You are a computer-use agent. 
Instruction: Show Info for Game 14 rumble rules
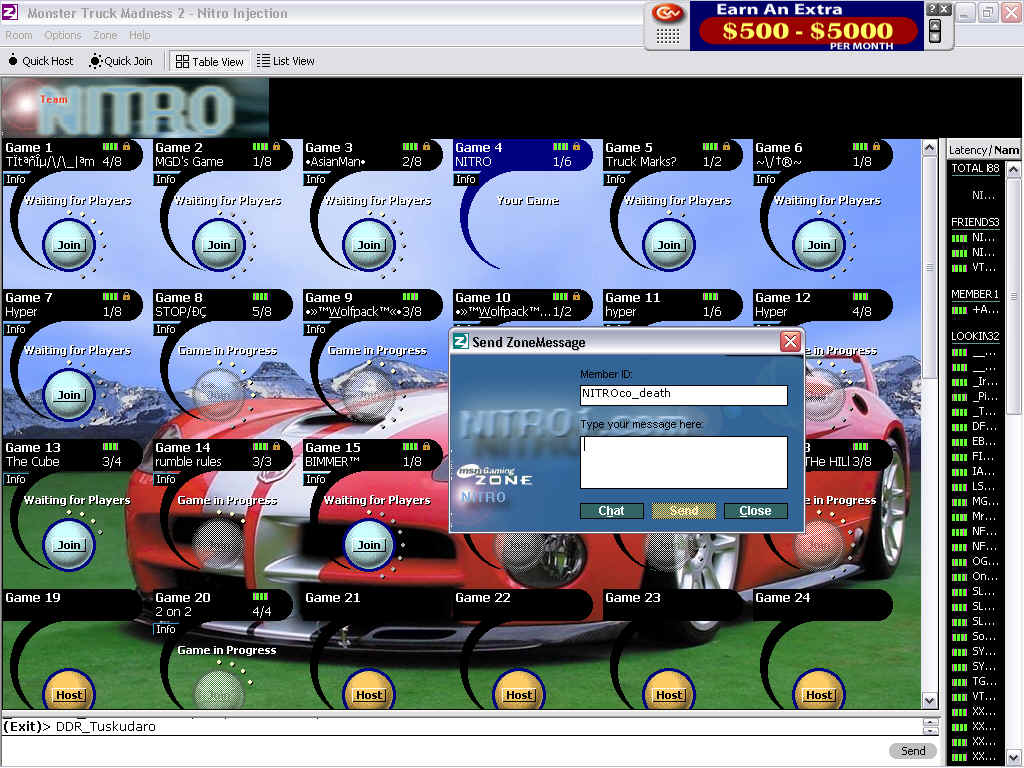165,479
